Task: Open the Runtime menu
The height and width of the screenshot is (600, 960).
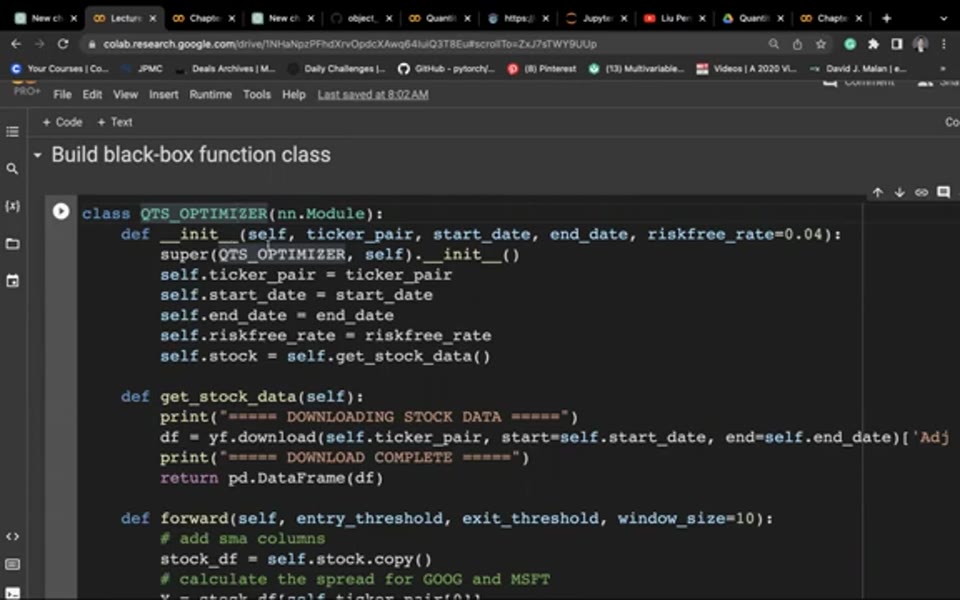Action: (211, 94)
